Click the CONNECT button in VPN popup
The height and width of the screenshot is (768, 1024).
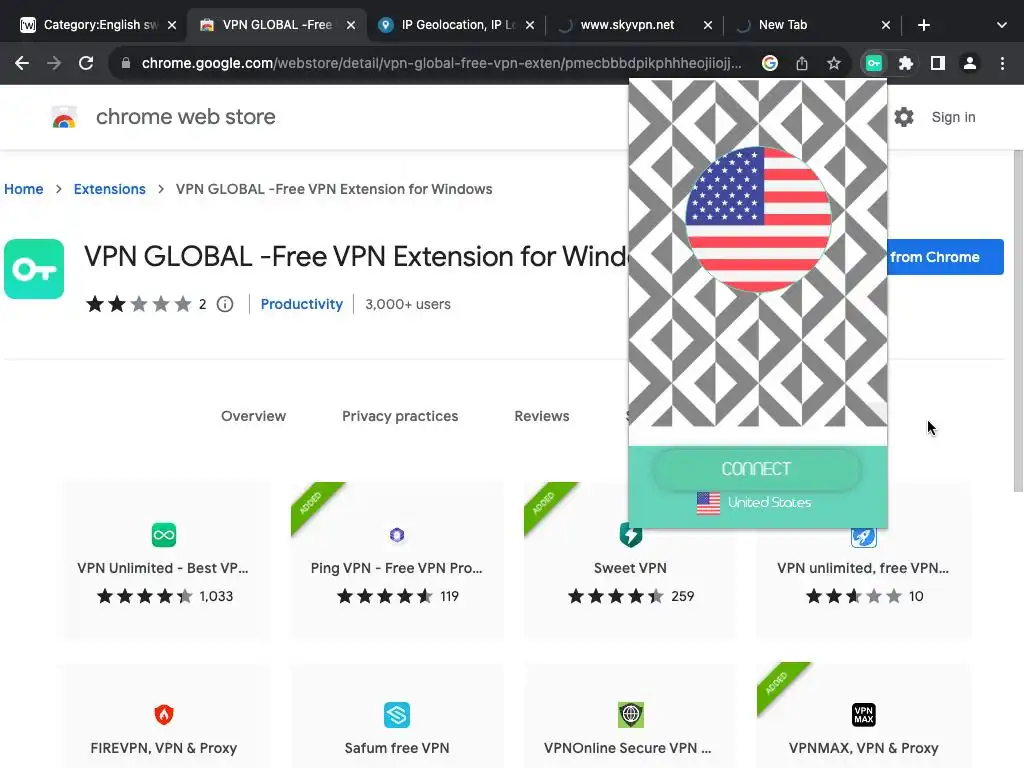tap(757, 468)
